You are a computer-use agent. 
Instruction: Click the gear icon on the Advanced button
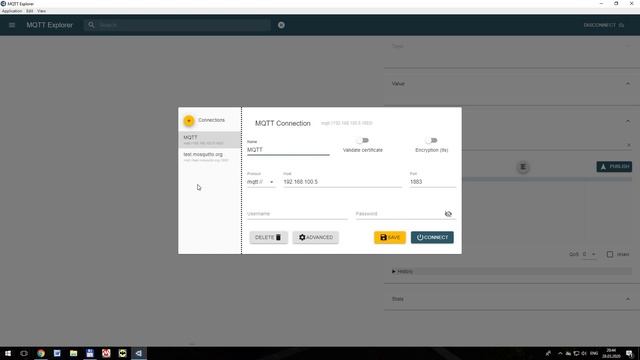302,237
